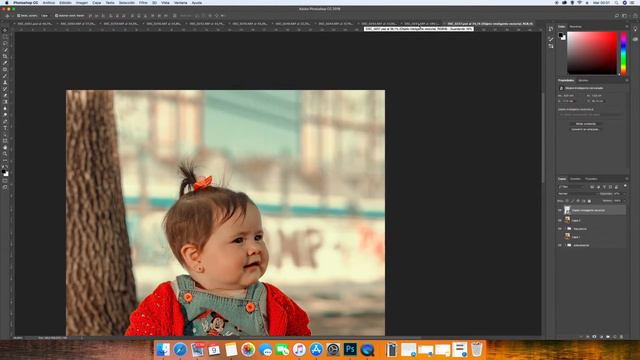Click the create new group folder icon
This screenshot has height=360, width=640.
(x=608, y=337)
